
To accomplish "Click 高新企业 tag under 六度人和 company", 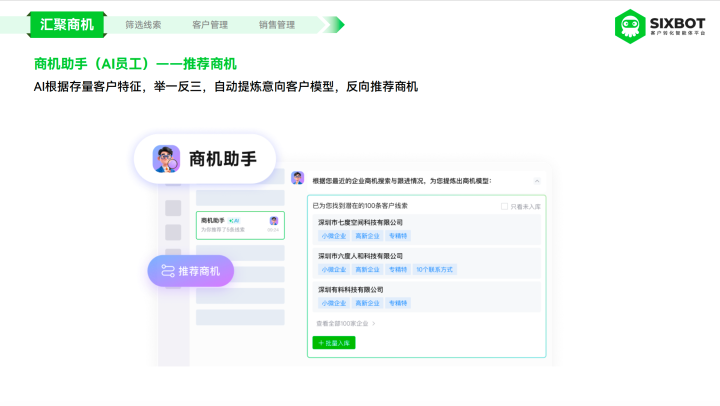I will 367,270.
